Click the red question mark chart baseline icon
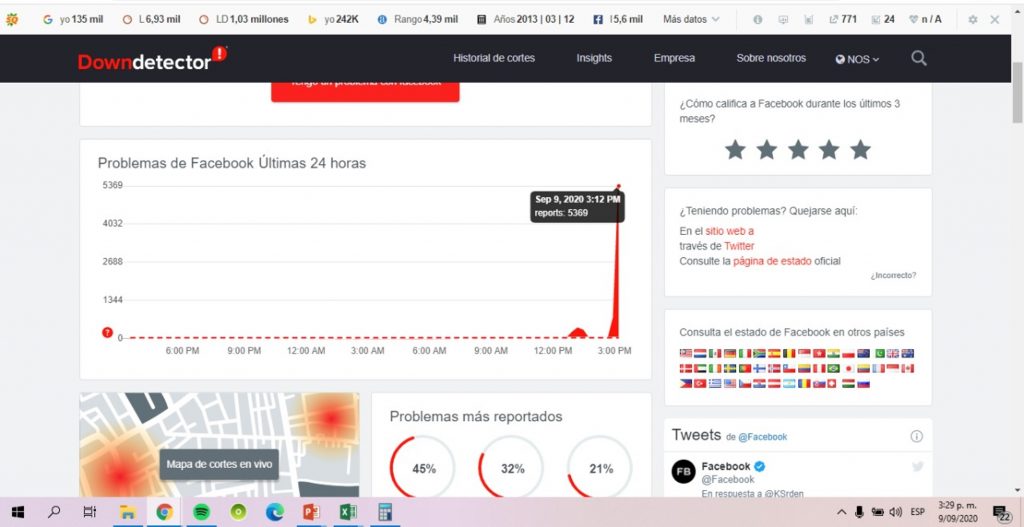Screen dimensions: 1024x527 pos(107,332)
